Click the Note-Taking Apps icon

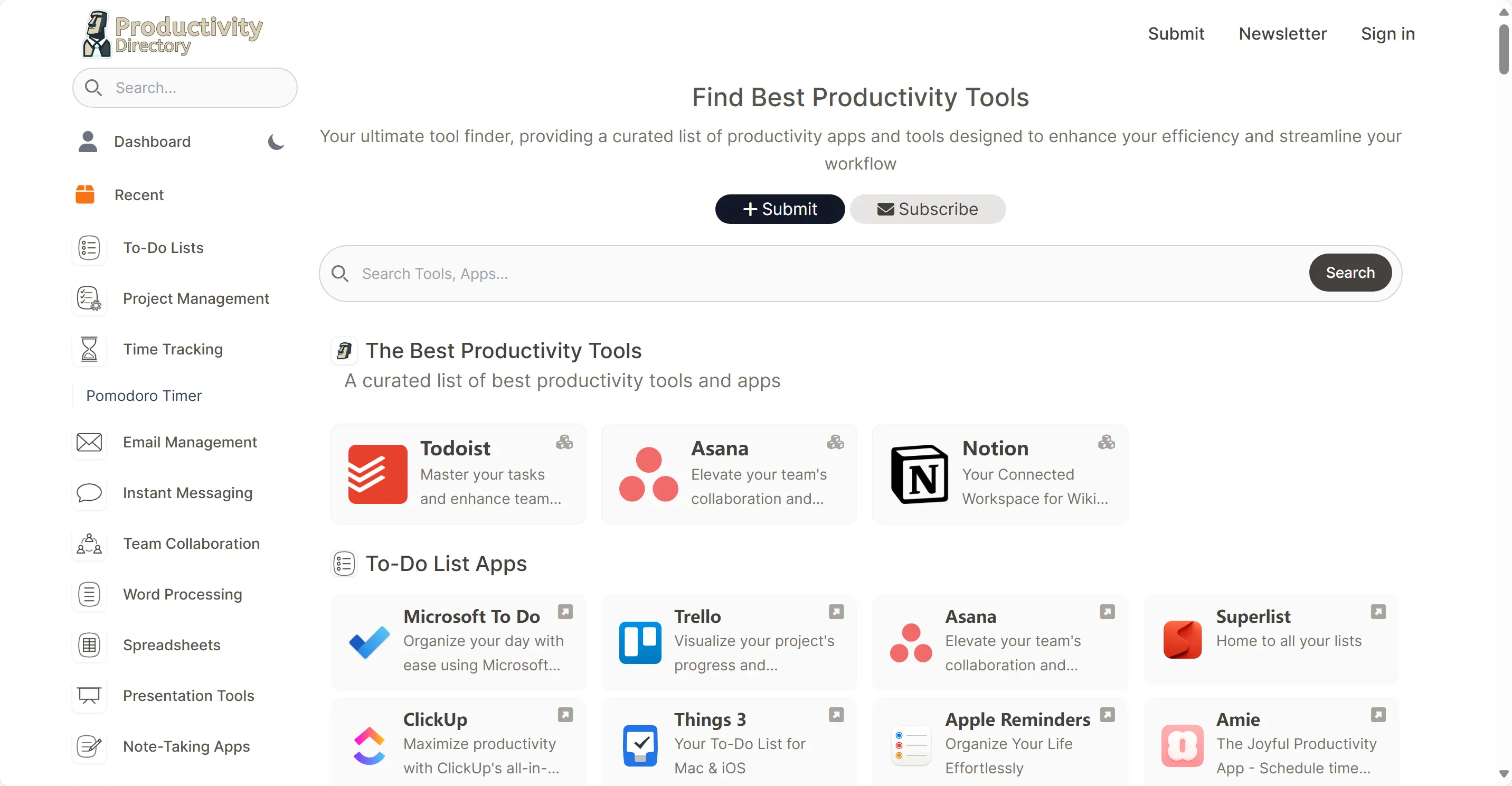coord(89,746)
